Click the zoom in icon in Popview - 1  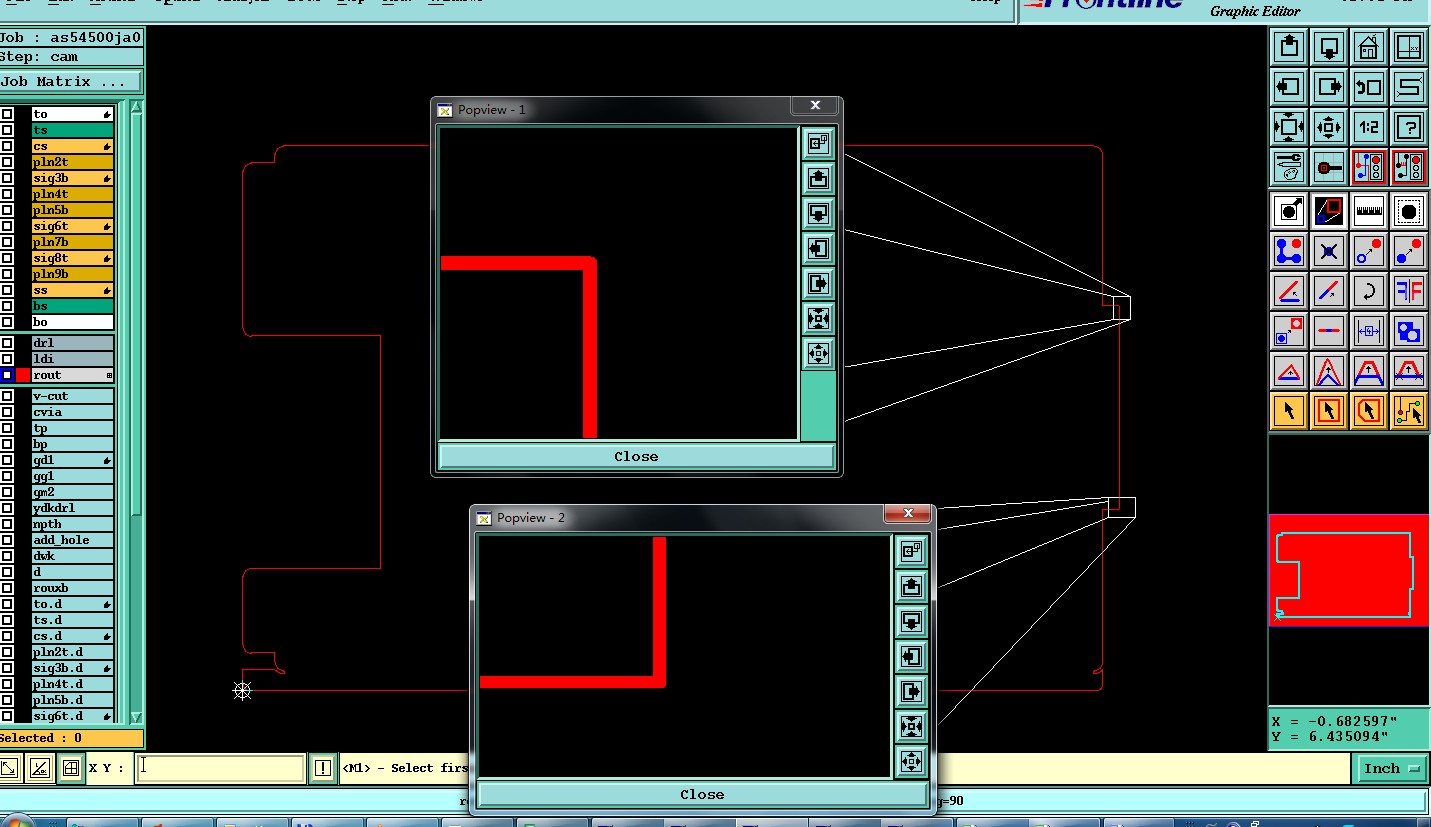click(818, 354)
